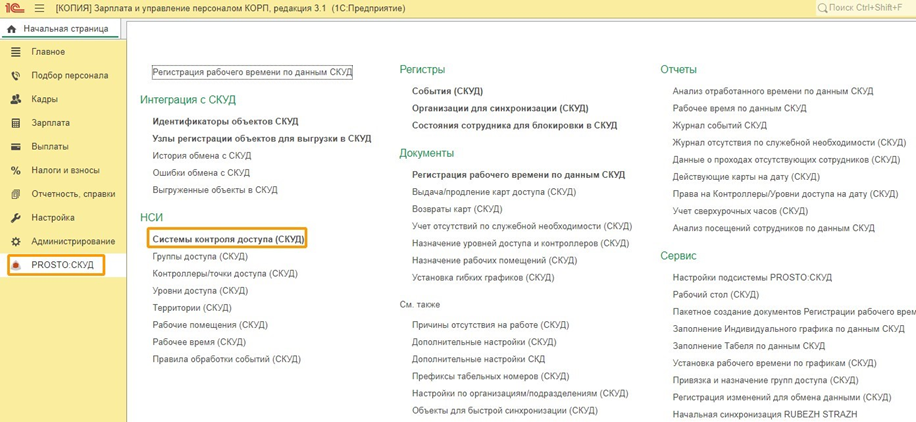The height and width of the screenshot is (422, 916).
Task: Open the Отчетность, справки section
Action: click(72, 194)
